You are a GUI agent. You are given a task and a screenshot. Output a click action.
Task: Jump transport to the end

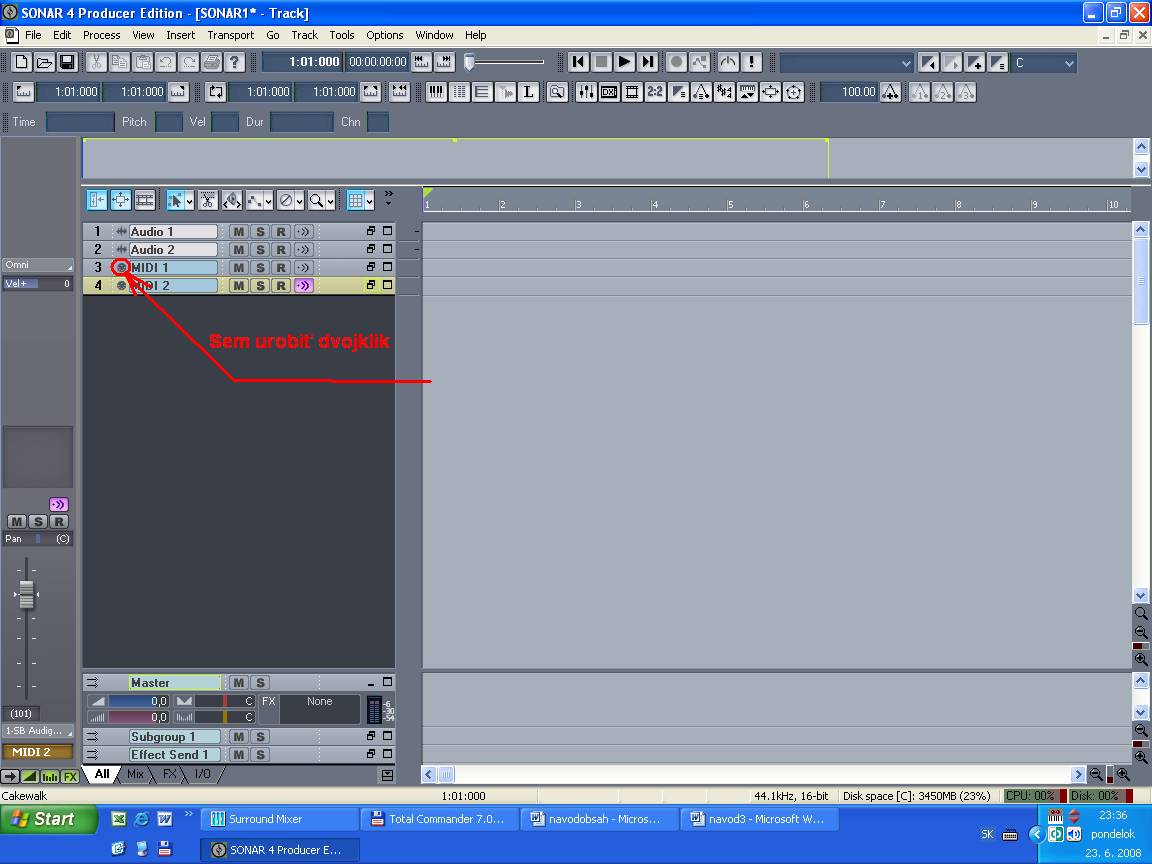(x=647, y=62)
